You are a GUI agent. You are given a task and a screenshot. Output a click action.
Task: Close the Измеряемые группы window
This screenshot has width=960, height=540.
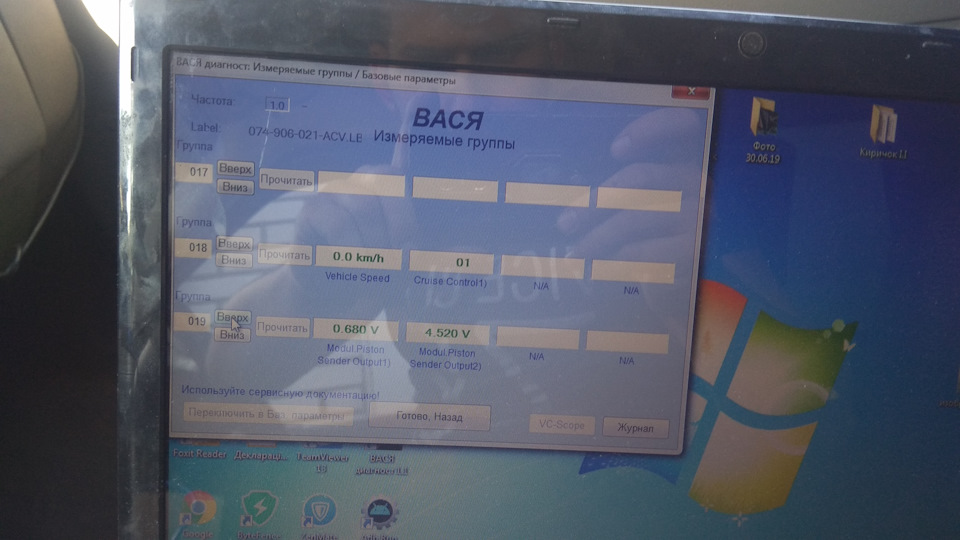691,91
